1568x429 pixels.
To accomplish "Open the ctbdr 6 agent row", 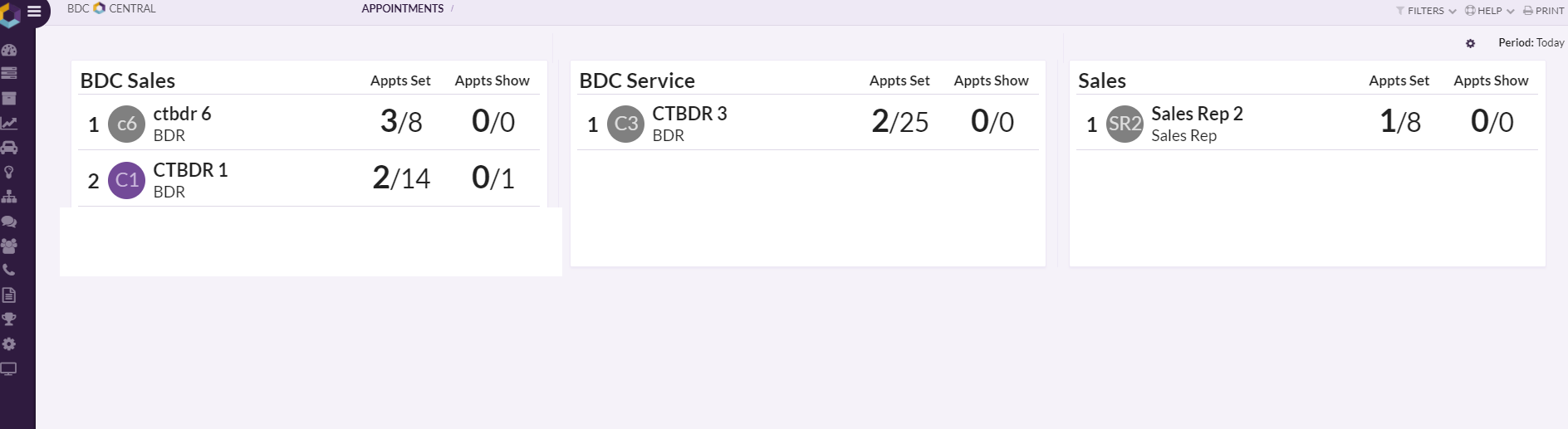I will 309,123.
